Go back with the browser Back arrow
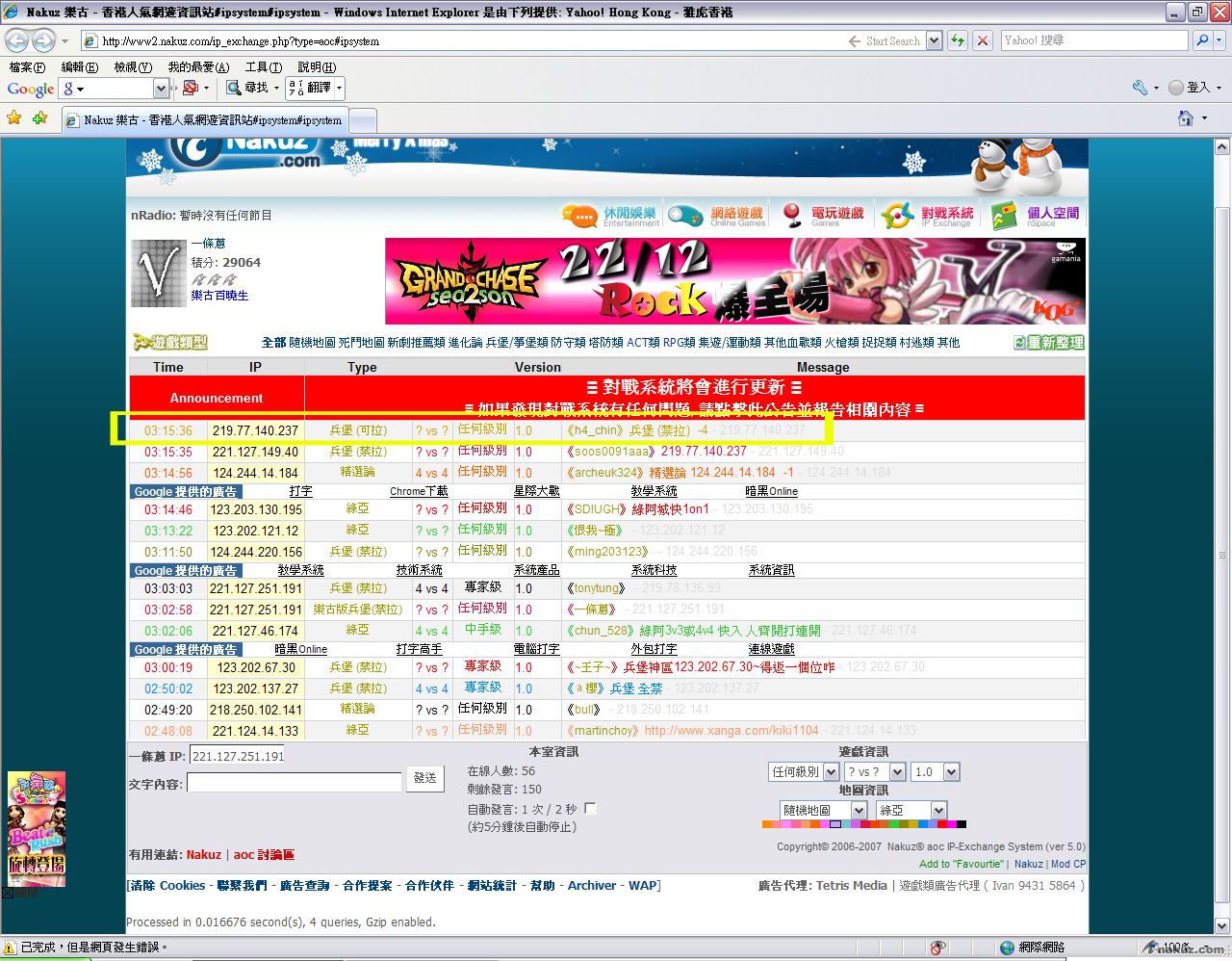This screenshot has height=961, width=1232. 16,40
